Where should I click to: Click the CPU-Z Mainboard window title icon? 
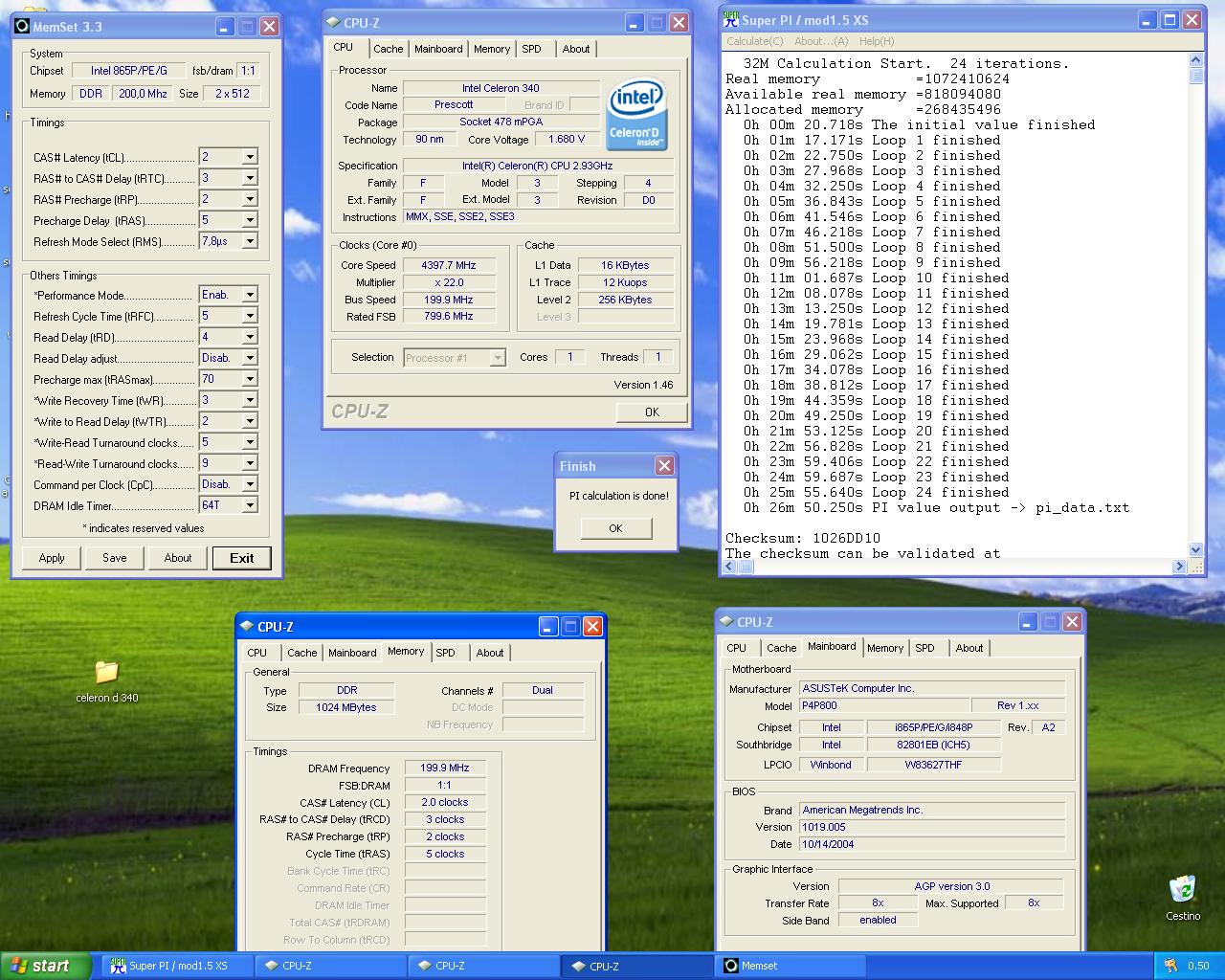point(725,622)
